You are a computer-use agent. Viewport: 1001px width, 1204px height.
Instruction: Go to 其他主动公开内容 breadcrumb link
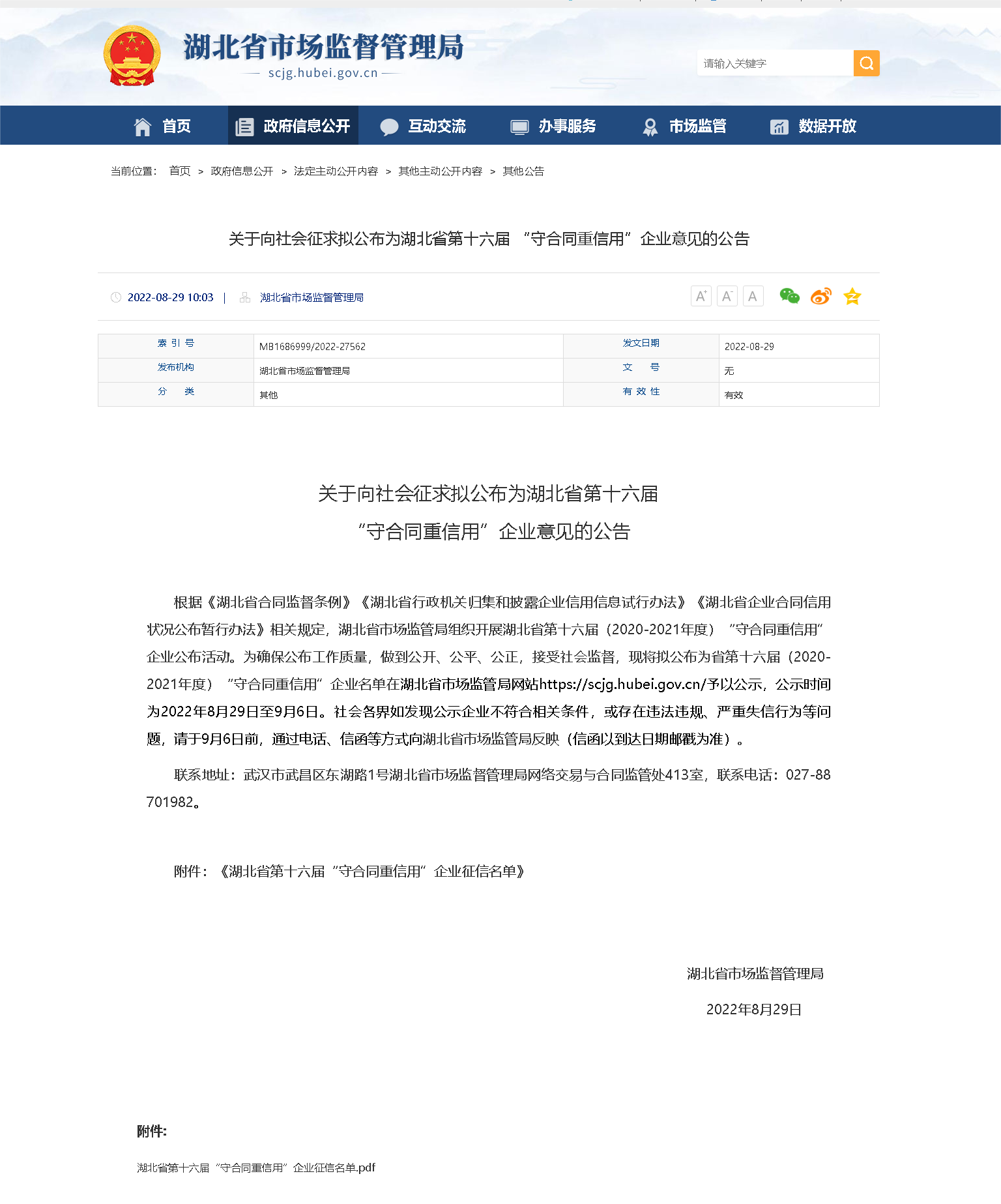click(x=440, y=171)
